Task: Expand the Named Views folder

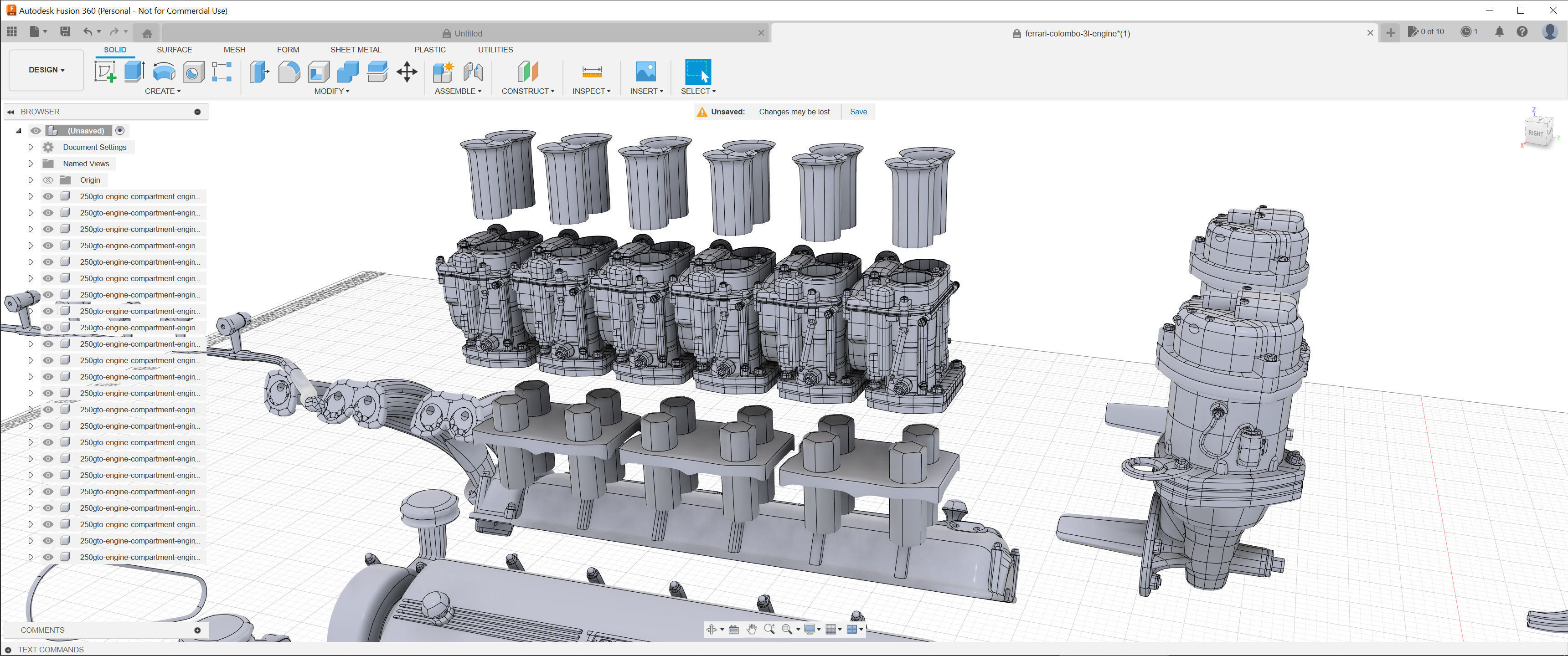Action: click(x=31, y=164)
